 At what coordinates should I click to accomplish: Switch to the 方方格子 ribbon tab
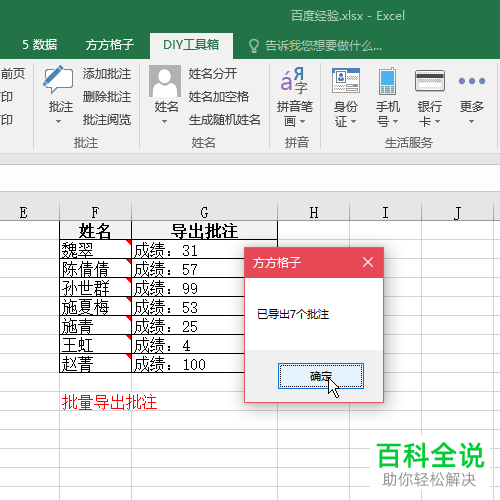pos(110,45)
